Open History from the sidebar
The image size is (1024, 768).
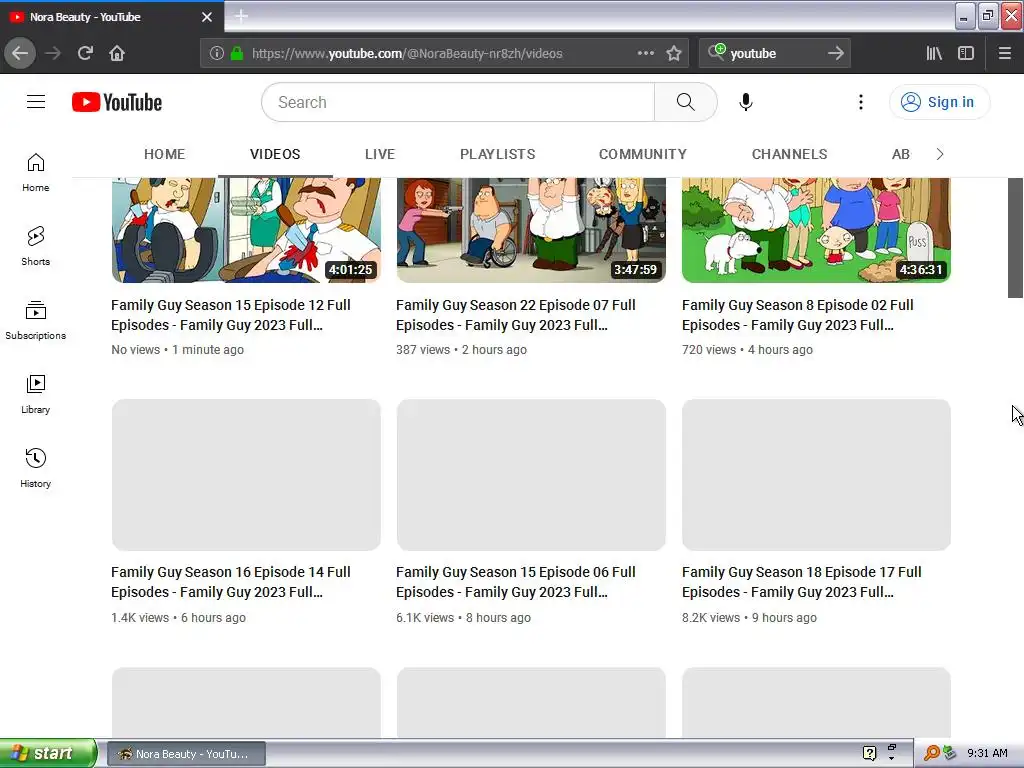point(36,468)
